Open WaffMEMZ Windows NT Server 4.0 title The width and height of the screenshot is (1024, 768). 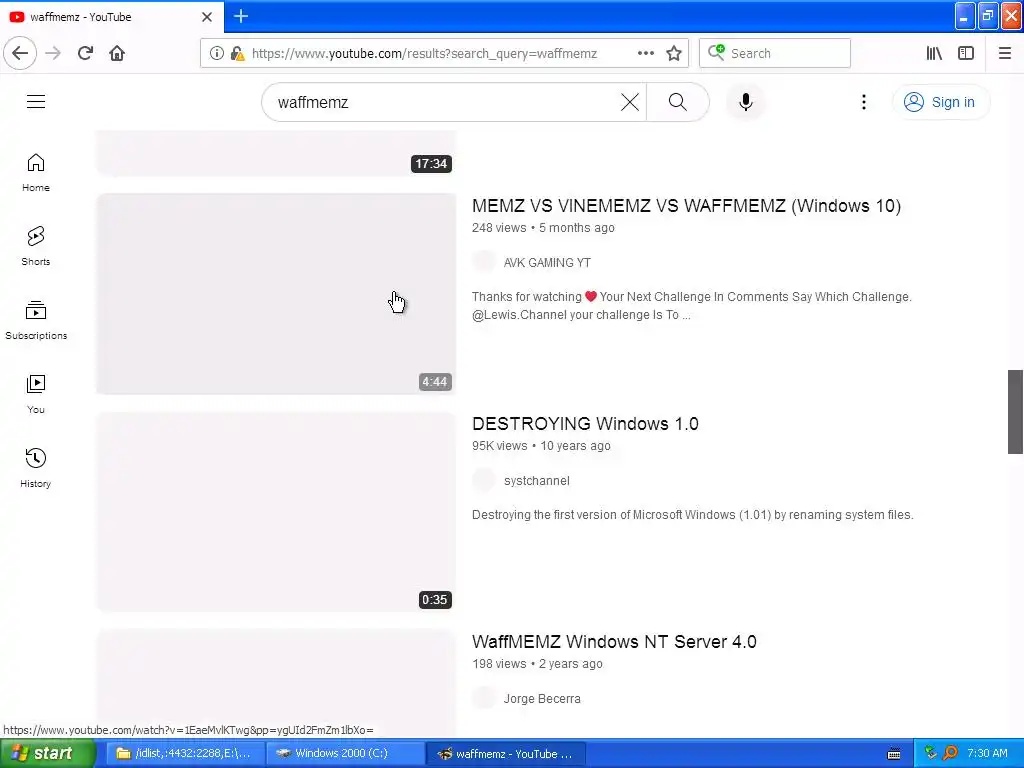point(614,641)
